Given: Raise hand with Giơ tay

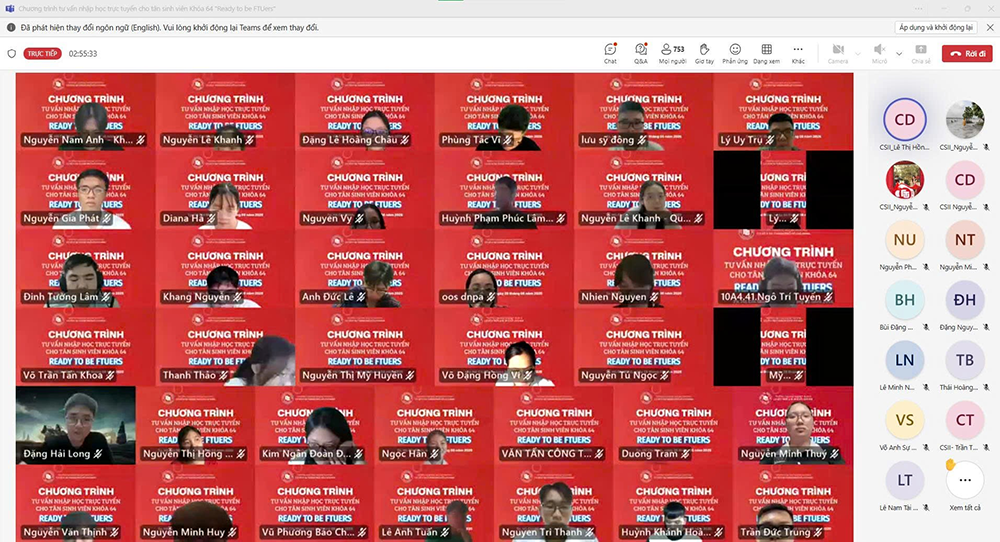Looking at the screenshot, I should coord(704,52).
